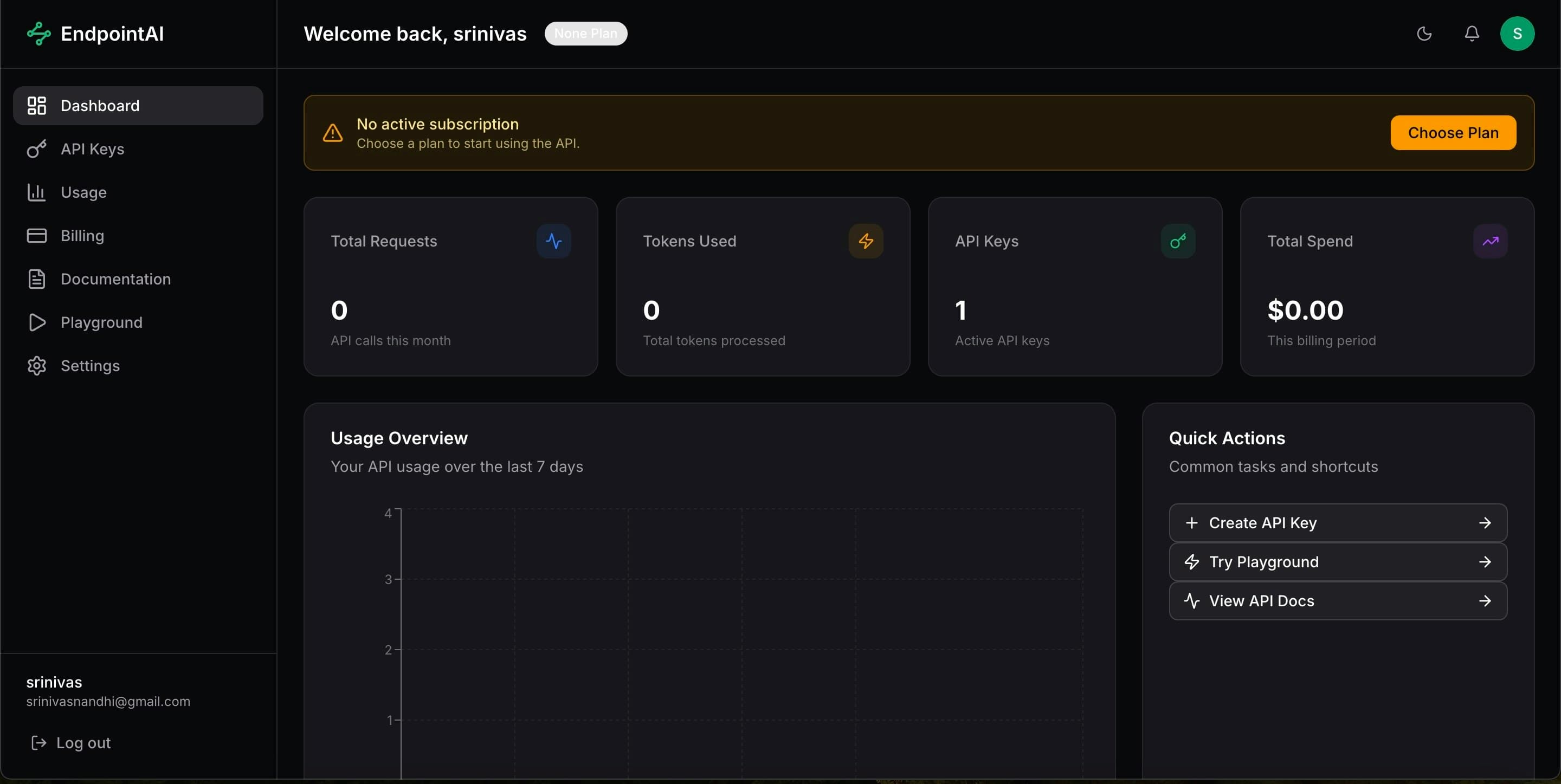Click the EndpointAI logo icon

[x=37, y=34]
